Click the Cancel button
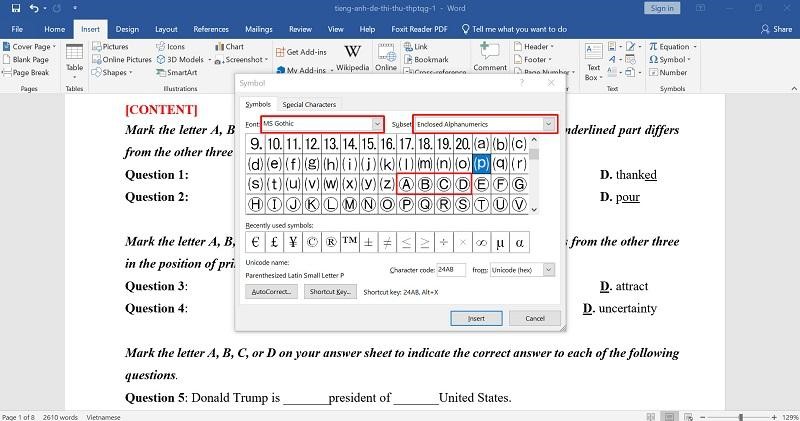 tap(535, 318)
